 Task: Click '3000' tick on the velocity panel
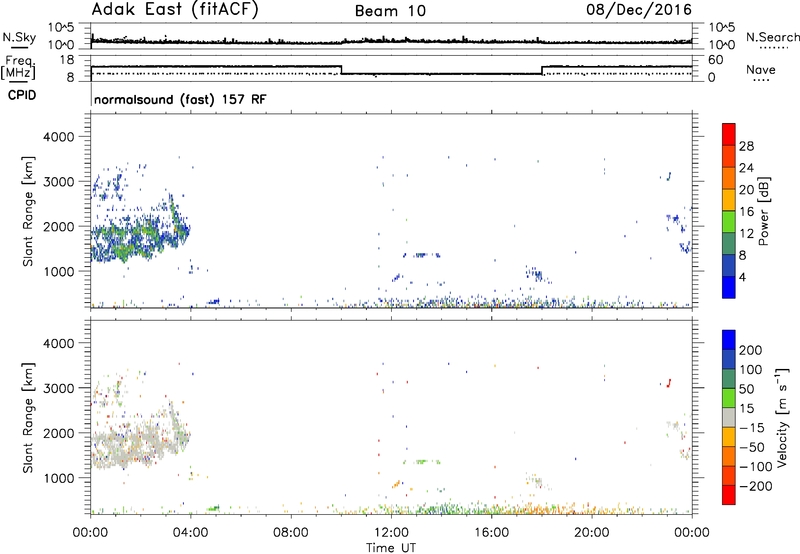tap(58, 388)
